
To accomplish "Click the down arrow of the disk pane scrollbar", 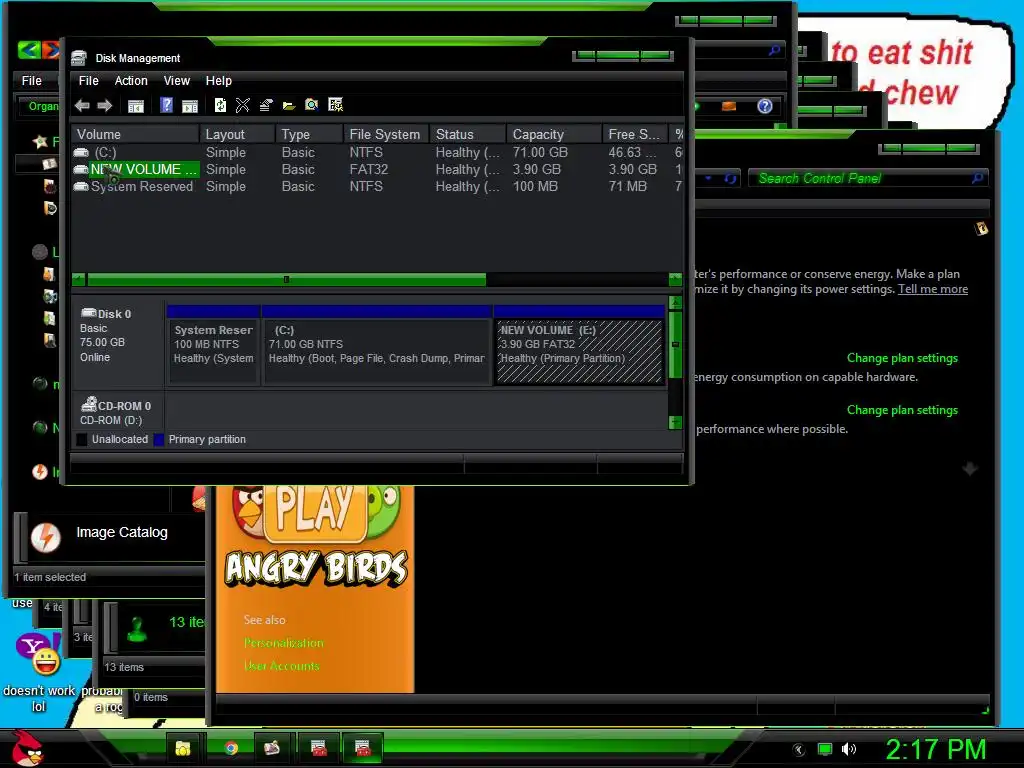I will click(x=675, y=422).
